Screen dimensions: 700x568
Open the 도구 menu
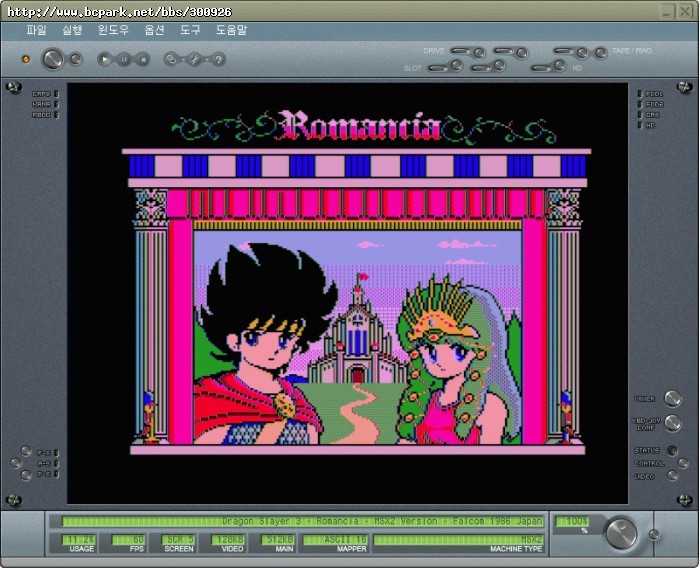(190, 30)
